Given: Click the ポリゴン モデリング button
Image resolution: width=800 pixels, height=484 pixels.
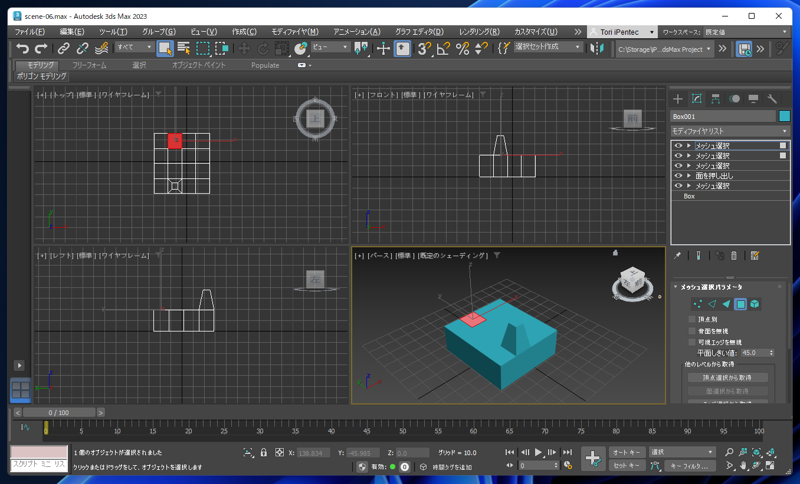Looking at the screenshot, I should pyautogui.click(x=41, y=76).
